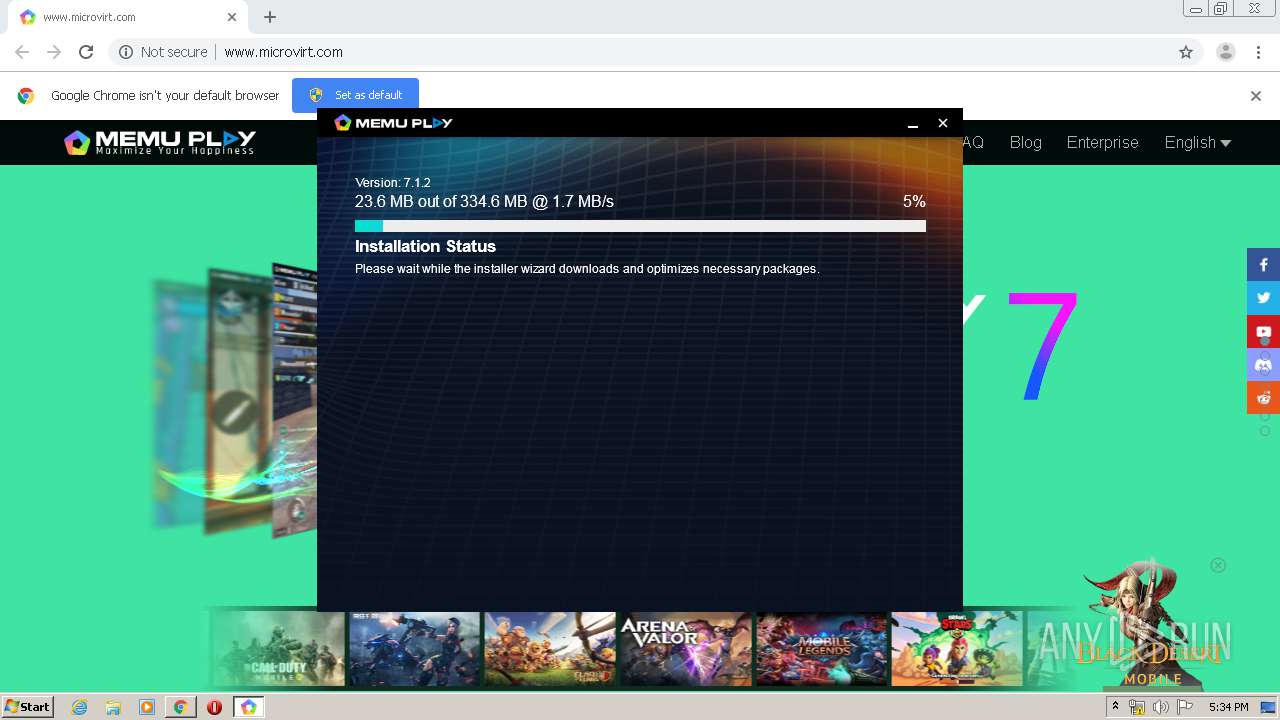Open Opera browser from taskbar
The width and height of the screenshot is (1280, 720).
click(x=214, y=707)
